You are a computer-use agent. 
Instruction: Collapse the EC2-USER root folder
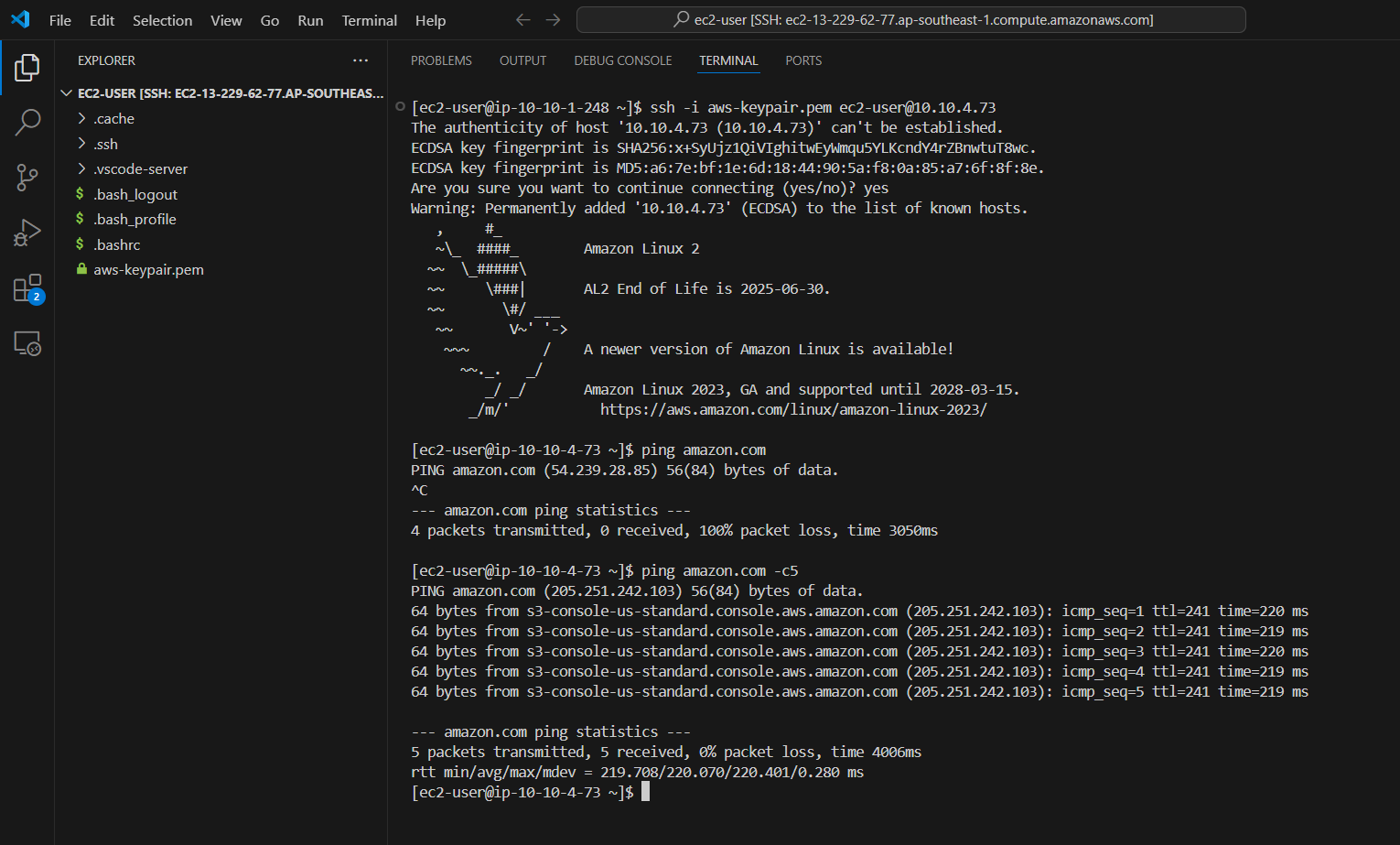221,93
